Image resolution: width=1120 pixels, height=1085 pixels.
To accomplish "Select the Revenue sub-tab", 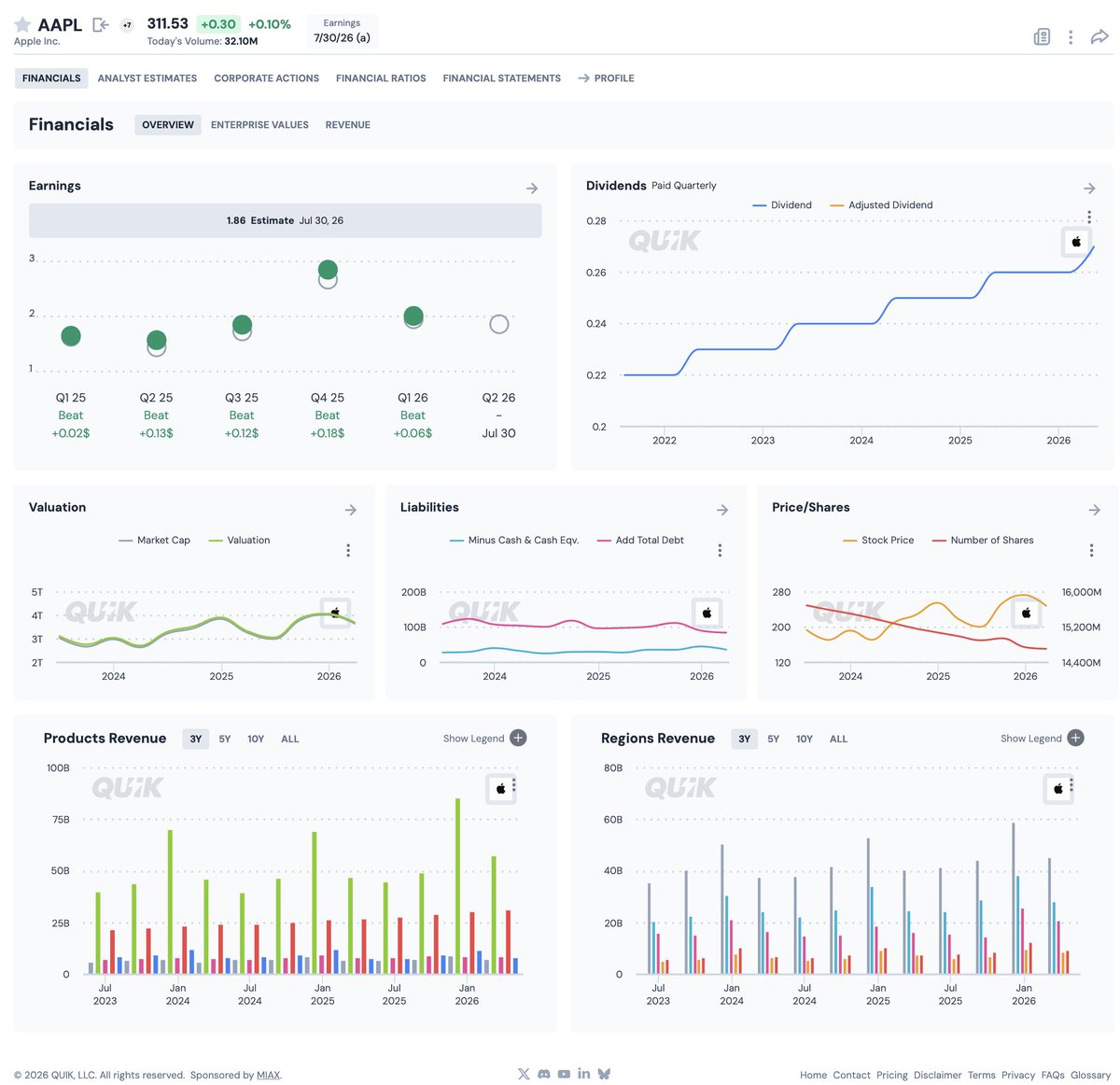I will [348, 124].
